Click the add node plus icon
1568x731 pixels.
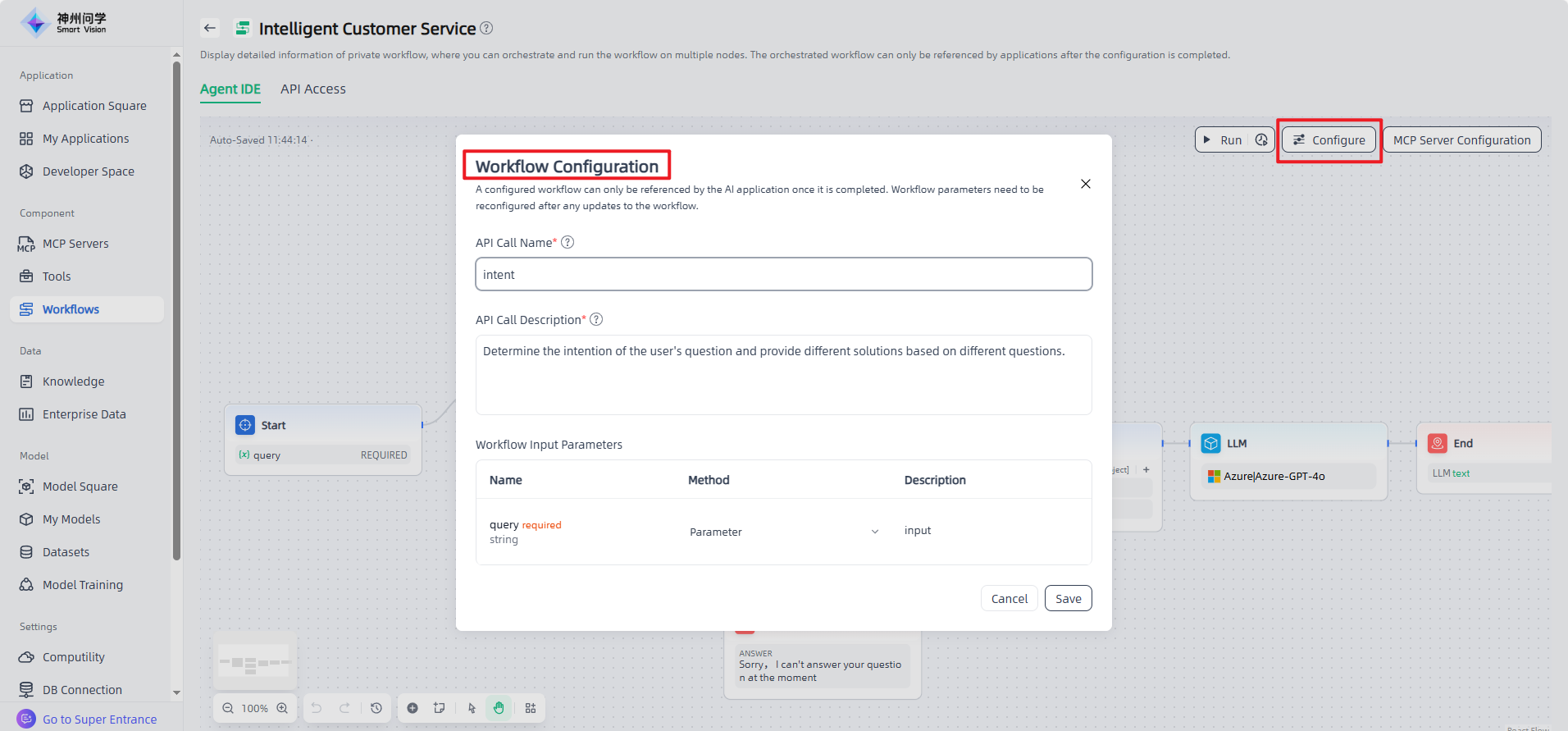coord(413,708)
